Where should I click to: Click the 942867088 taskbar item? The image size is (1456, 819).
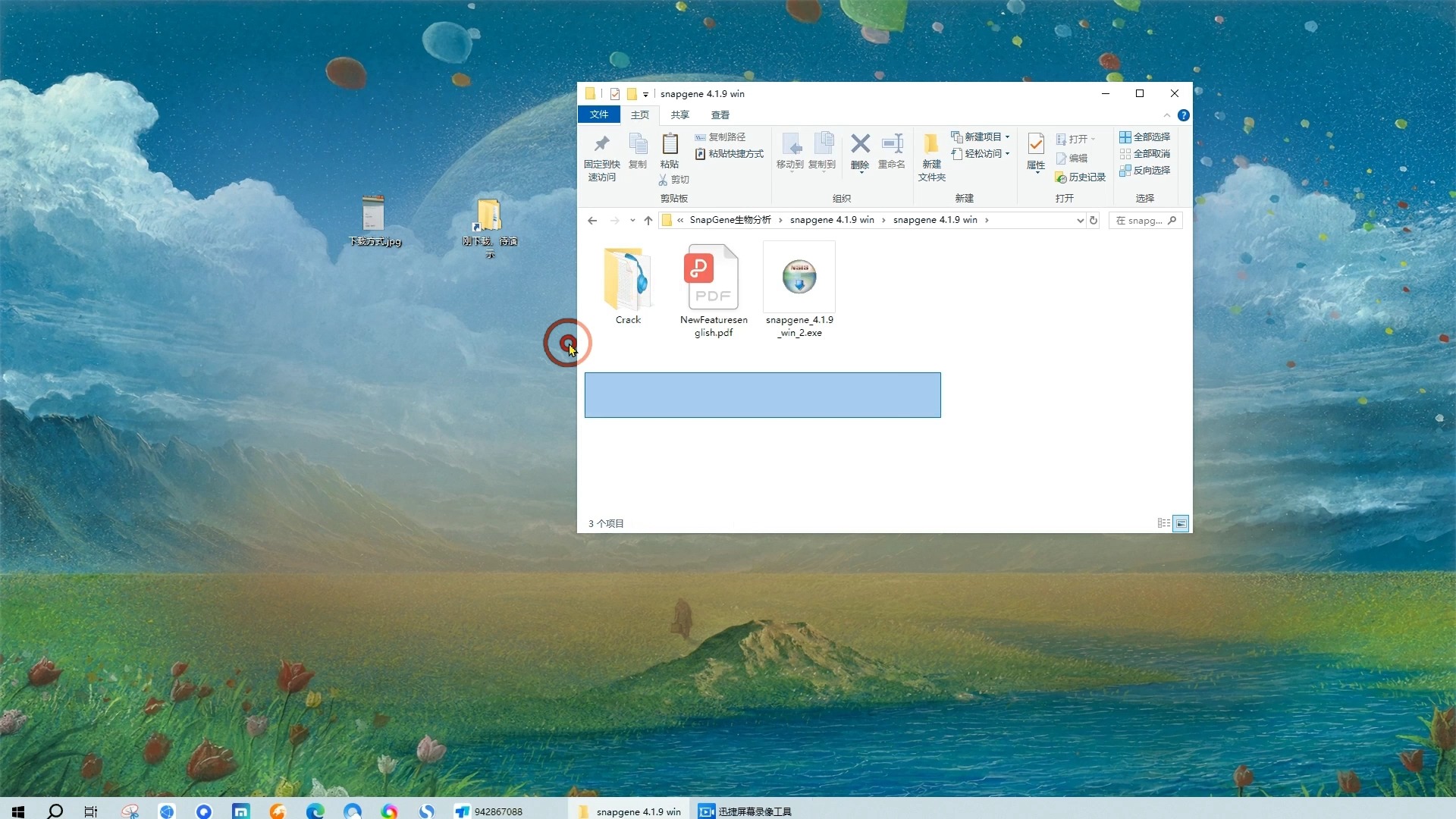[489, 811]
